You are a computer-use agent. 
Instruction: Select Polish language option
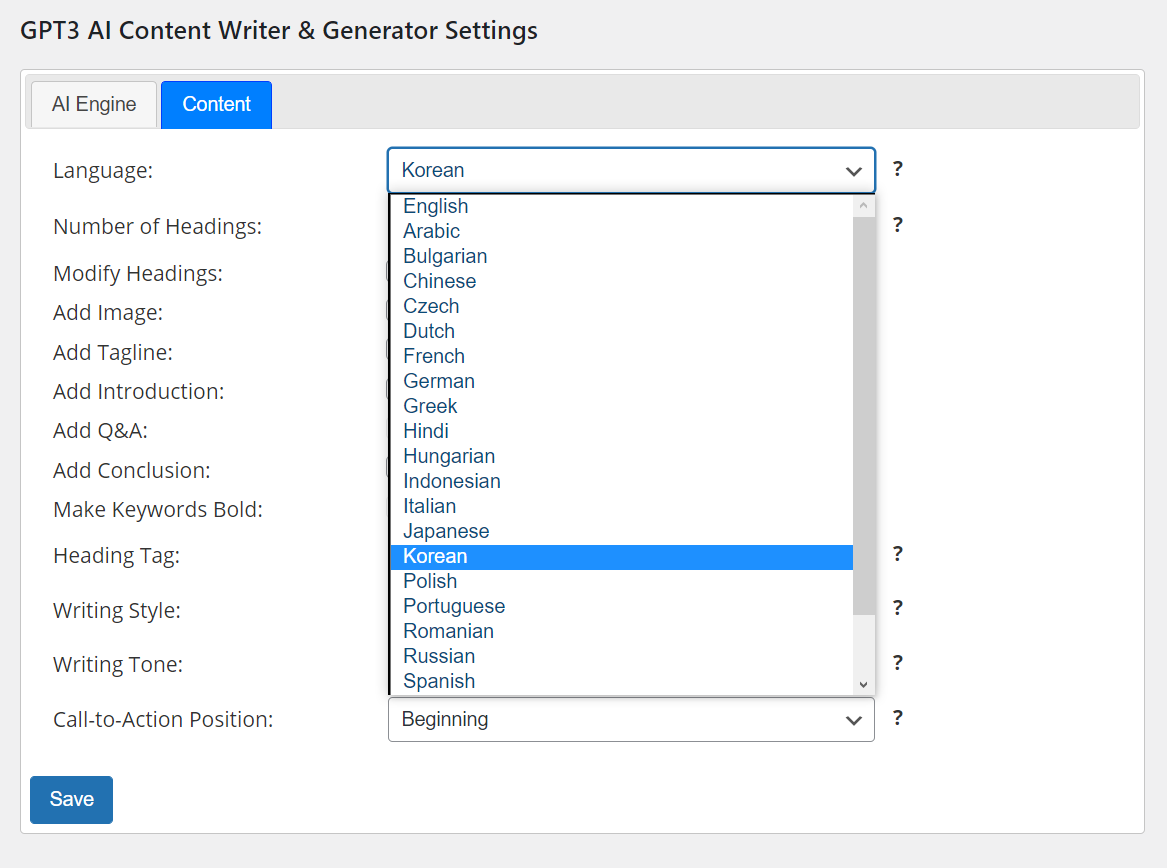[621, 581]
